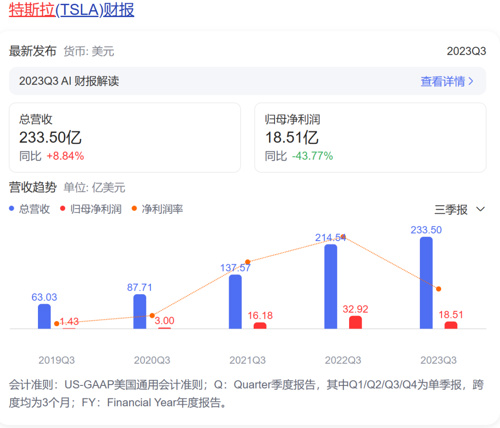Click the 2023Q3 label at top right
Viewport: 500px width, 428px height.
pyautogui.click(x=466, y=51)
